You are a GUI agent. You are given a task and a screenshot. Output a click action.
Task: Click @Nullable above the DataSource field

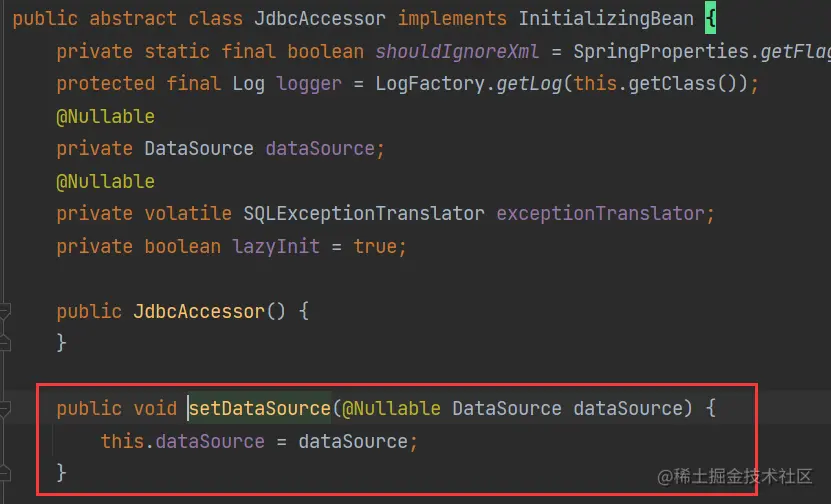click(105, 117)
